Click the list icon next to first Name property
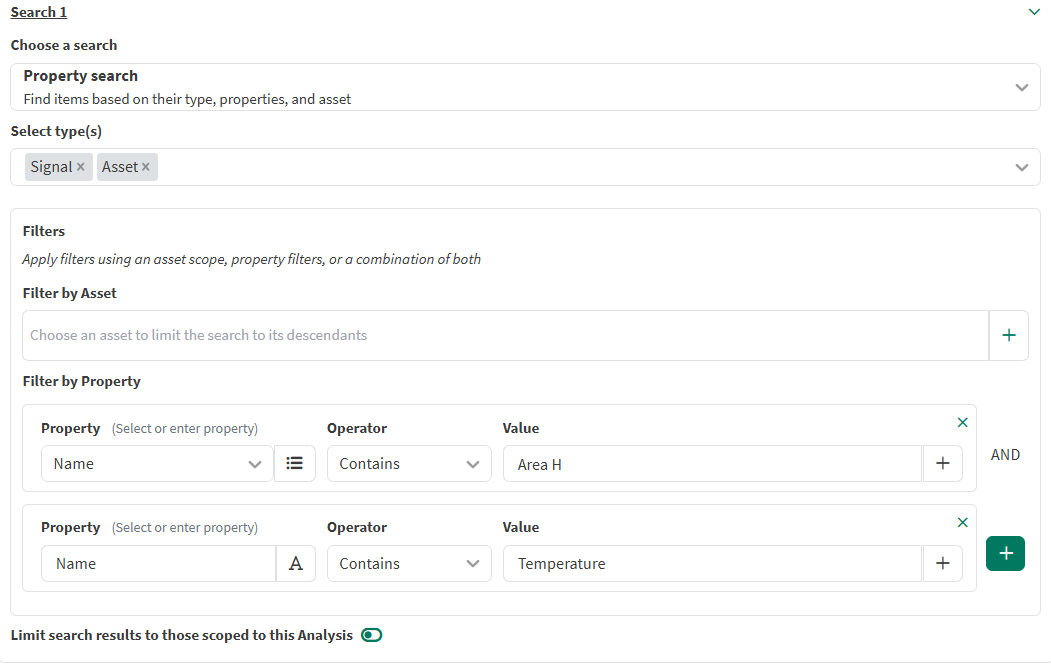Screen dimensions: 1051x667 (x=295, y=464)
